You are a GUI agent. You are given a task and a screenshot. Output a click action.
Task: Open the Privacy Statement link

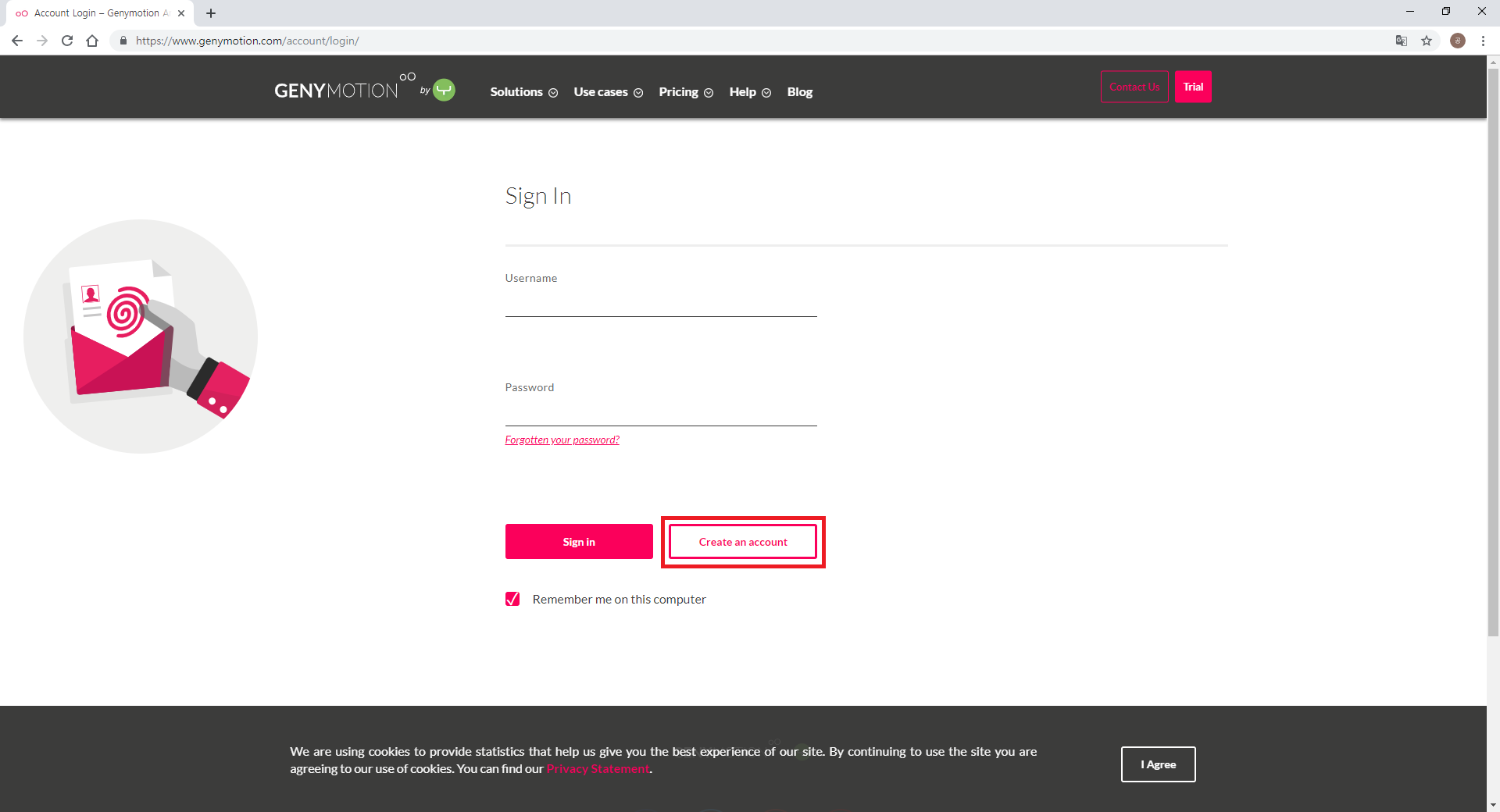598,769
